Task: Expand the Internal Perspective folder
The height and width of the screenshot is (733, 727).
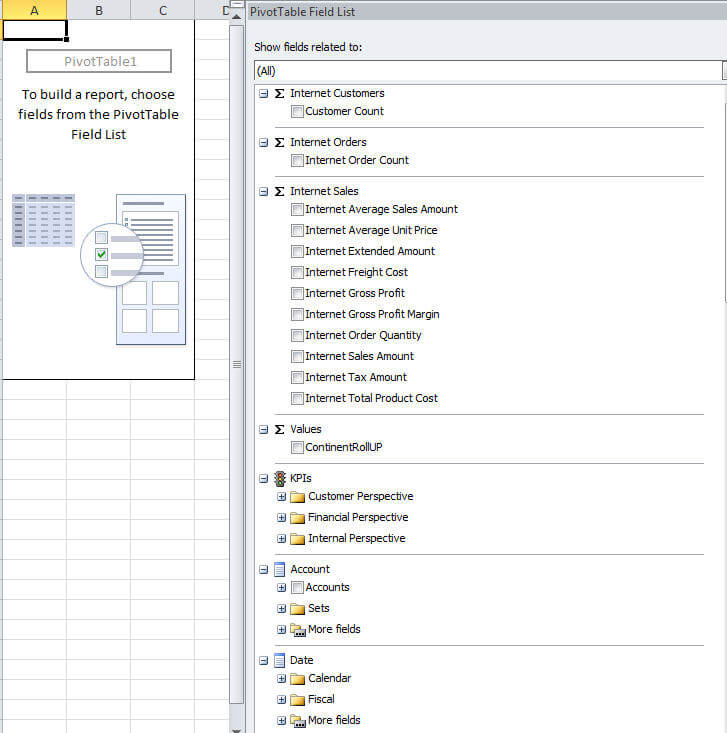Action: pyautogui.click(x=281, y=539)
